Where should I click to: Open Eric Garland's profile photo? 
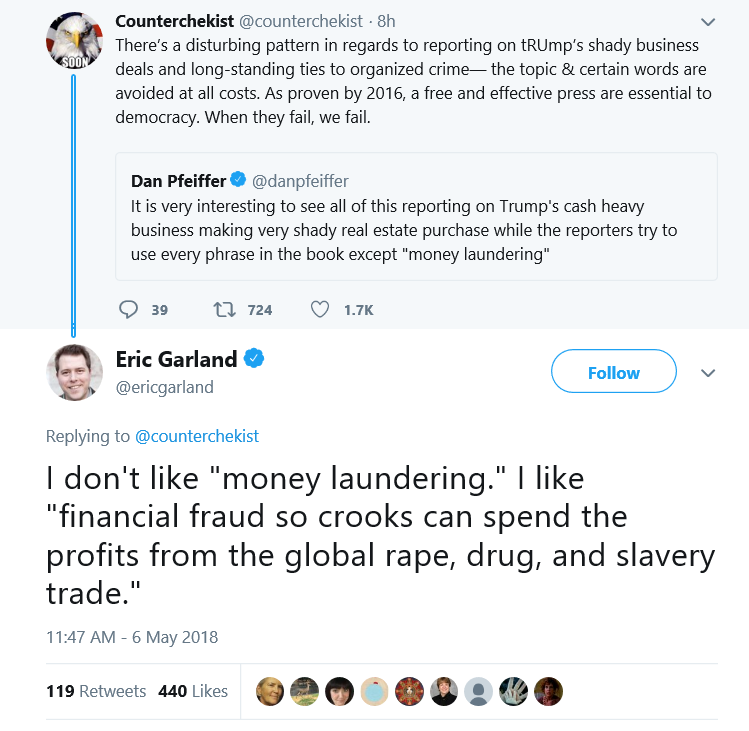point(74,372)
